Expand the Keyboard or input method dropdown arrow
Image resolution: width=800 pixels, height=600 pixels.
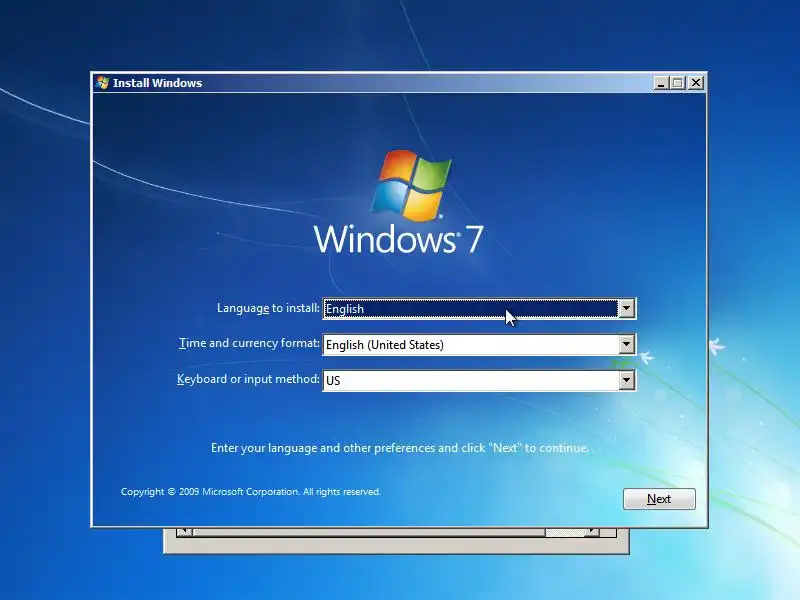coord(626,380)
